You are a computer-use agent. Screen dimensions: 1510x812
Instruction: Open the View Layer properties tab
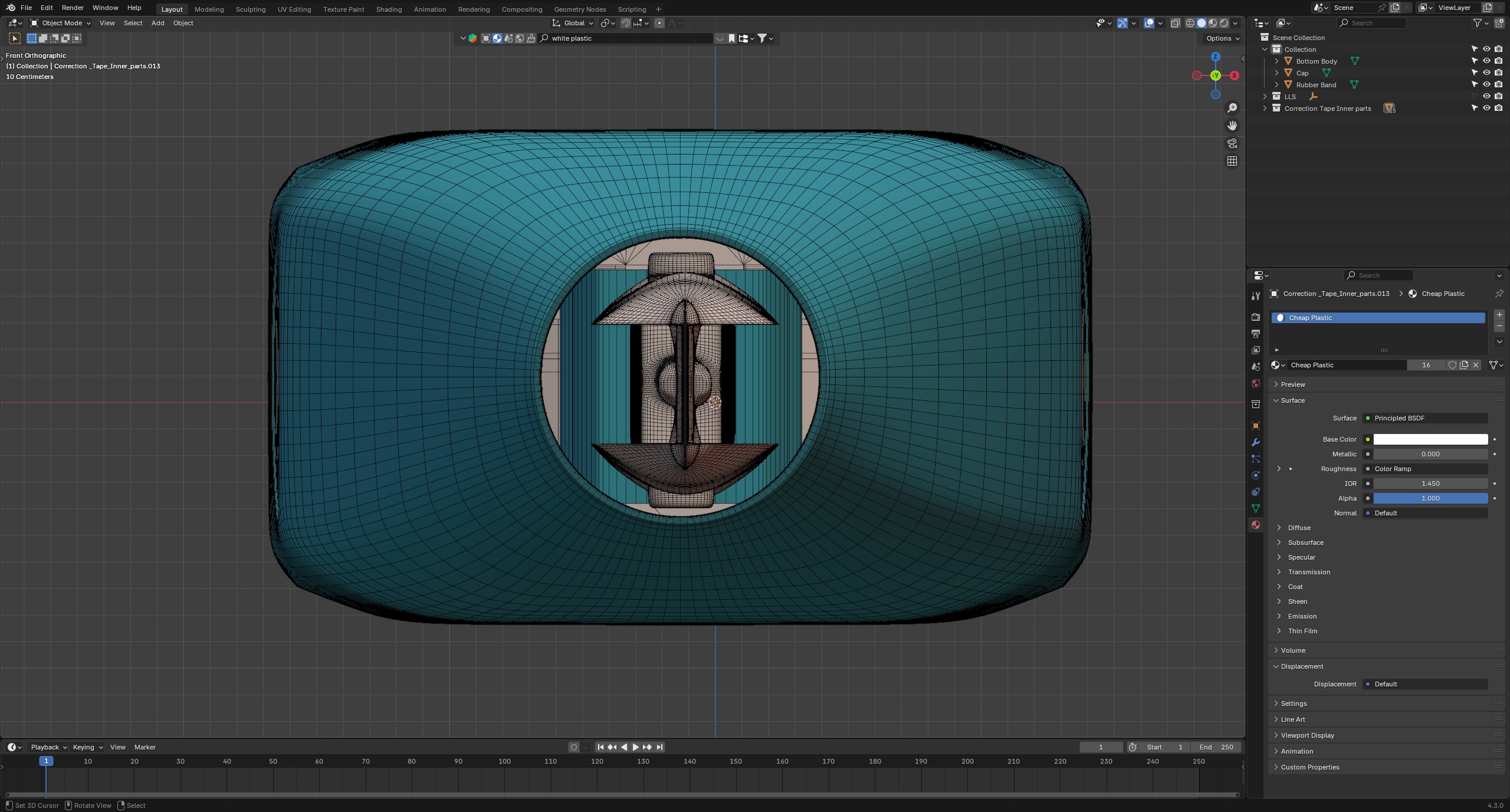[x=1256, y=350]
